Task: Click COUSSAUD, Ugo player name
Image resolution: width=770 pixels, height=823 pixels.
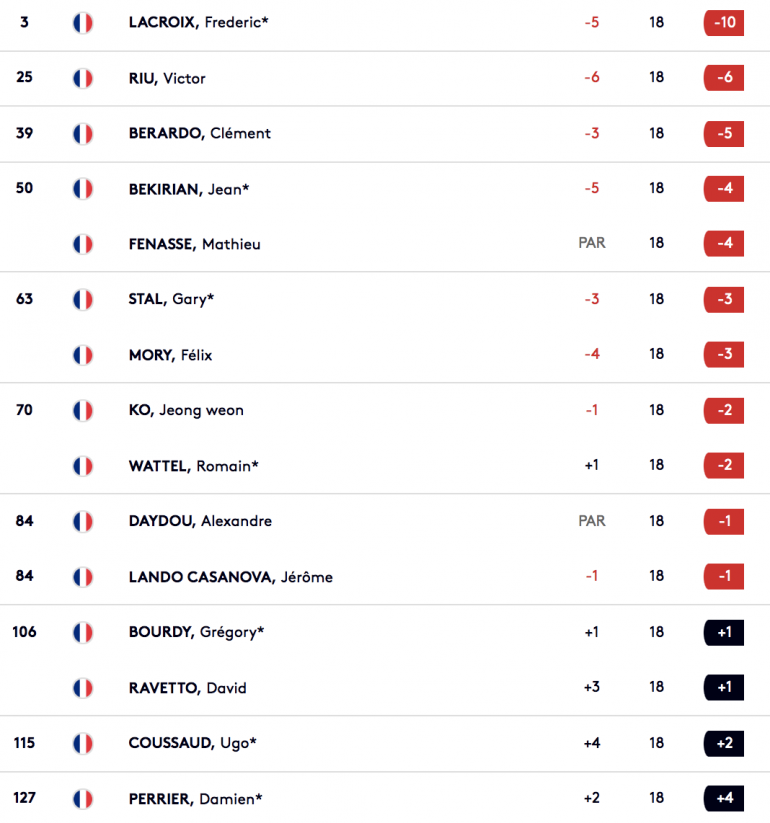Action: (193, 743)
